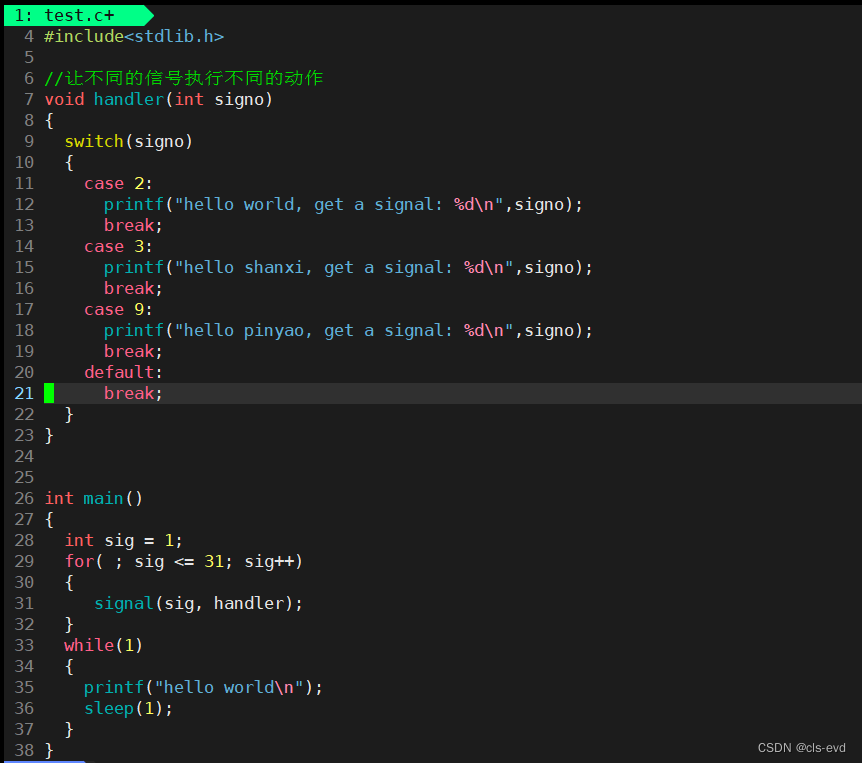Viewport: 862px width, 763px height.
Task: Click the for loop header on line 29
Action: [184, 562]
